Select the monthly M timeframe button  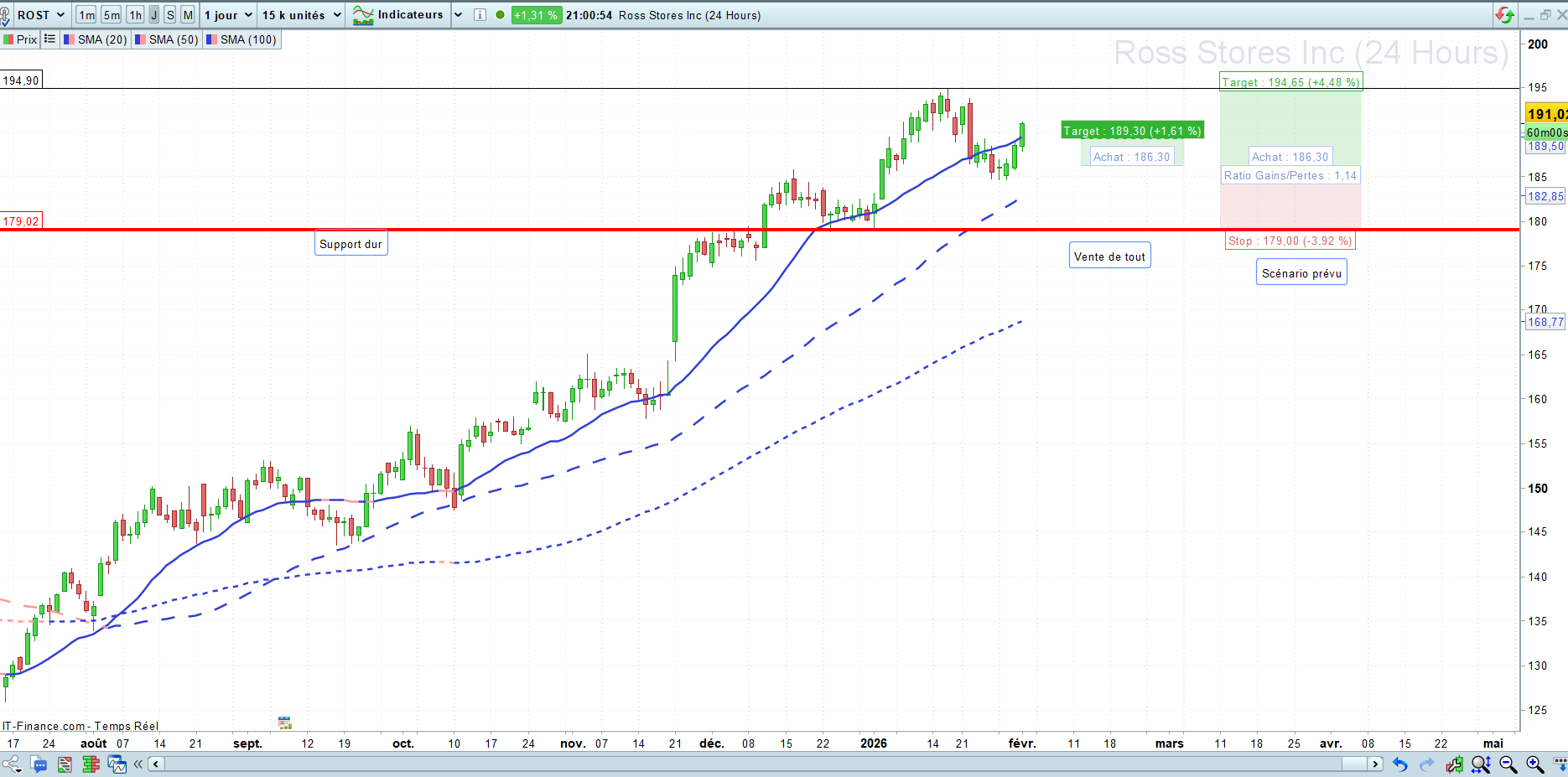[188, 15]
